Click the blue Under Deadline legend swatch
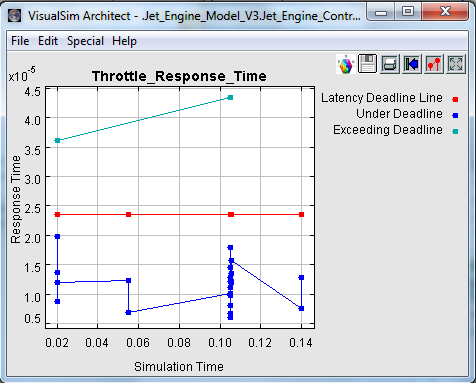Image resolution: width=476 pixels, height=383 pixels. pyautogui.click(x=455, y=115)
